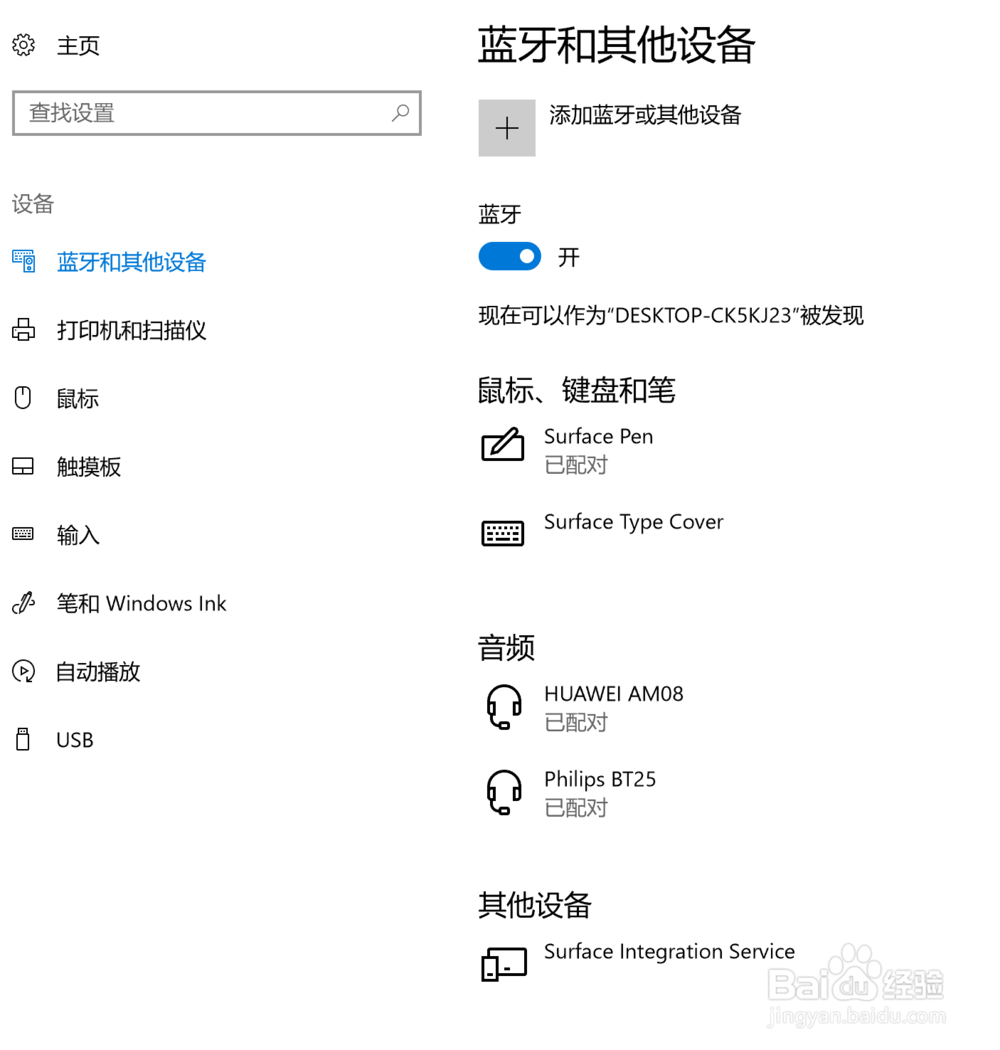Click the Philips BT25 headset icon
The height and width of the screenshot is (1050, 1000).
504,792
